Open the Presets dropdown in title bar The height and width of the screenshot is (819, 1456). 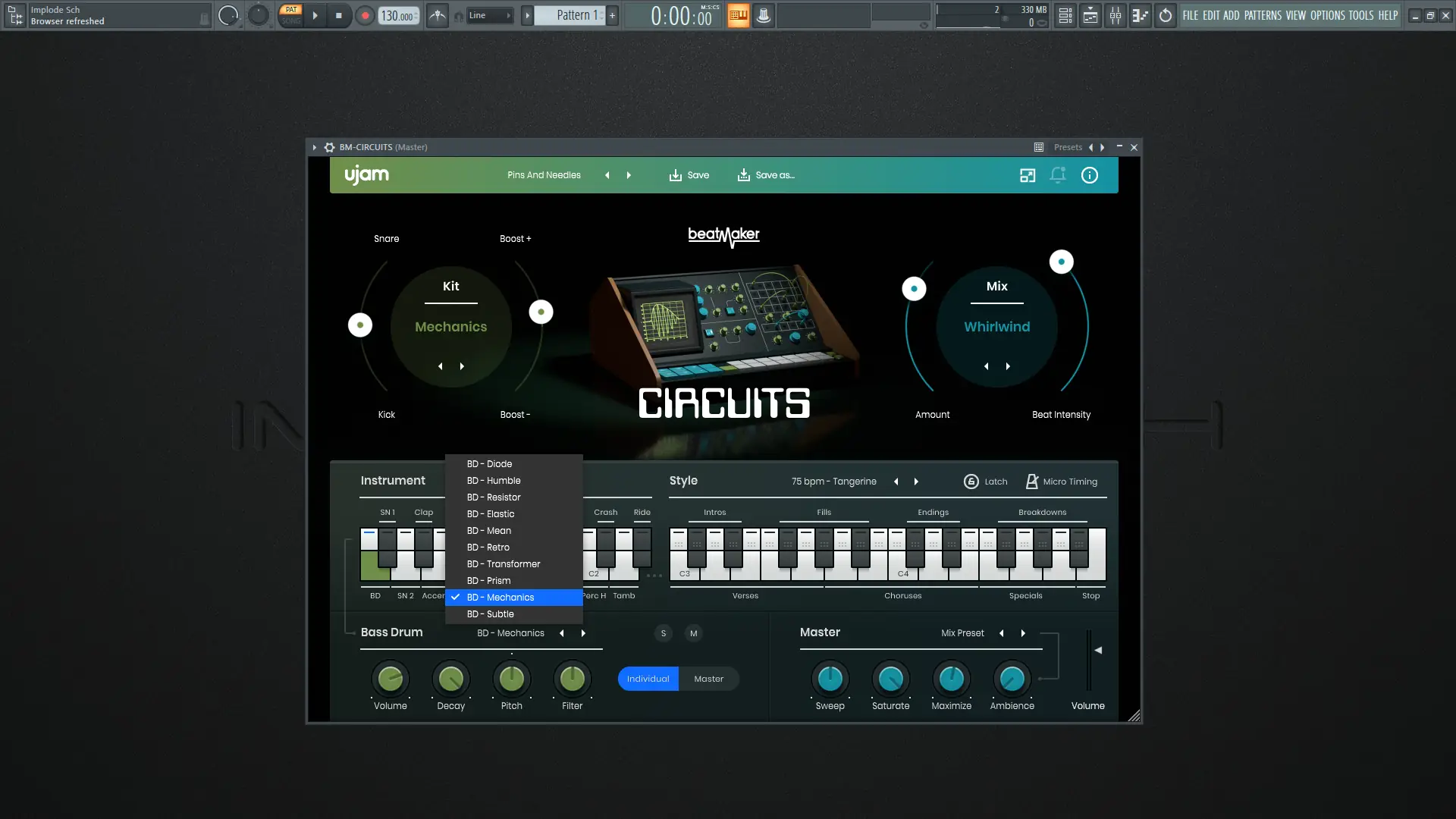coord(1068,147)
